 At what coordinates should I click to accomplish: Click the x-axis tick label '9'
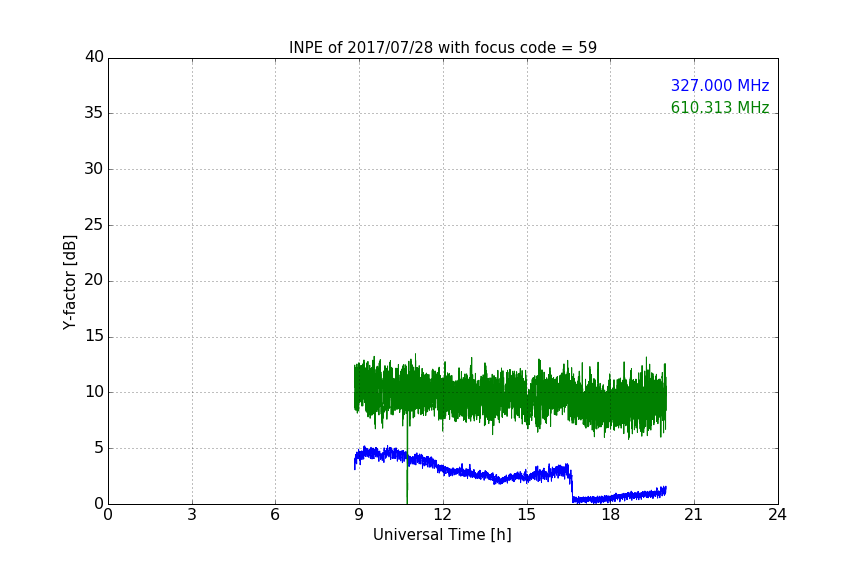click(359, 515)
